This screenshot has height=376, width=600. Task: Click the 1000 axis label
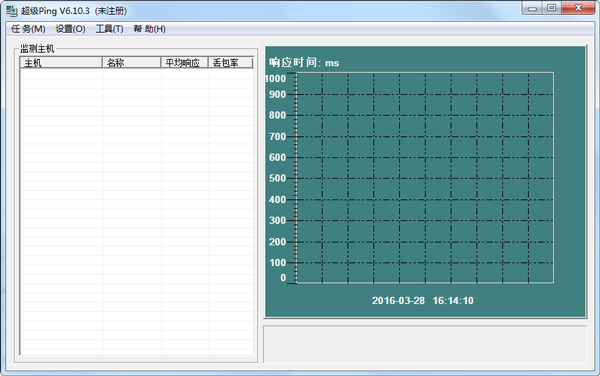pos(276,79)
